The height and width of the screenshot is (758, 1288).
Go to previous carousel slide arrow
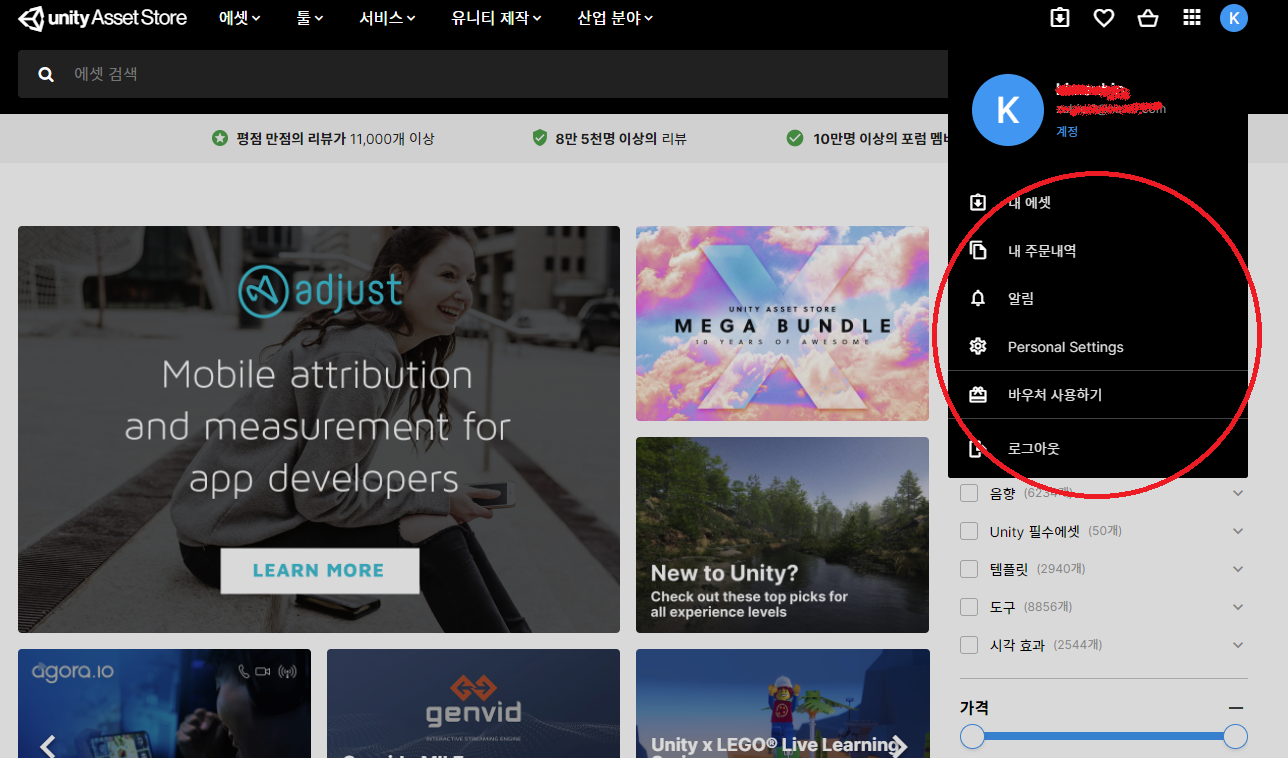click(47, 746)
